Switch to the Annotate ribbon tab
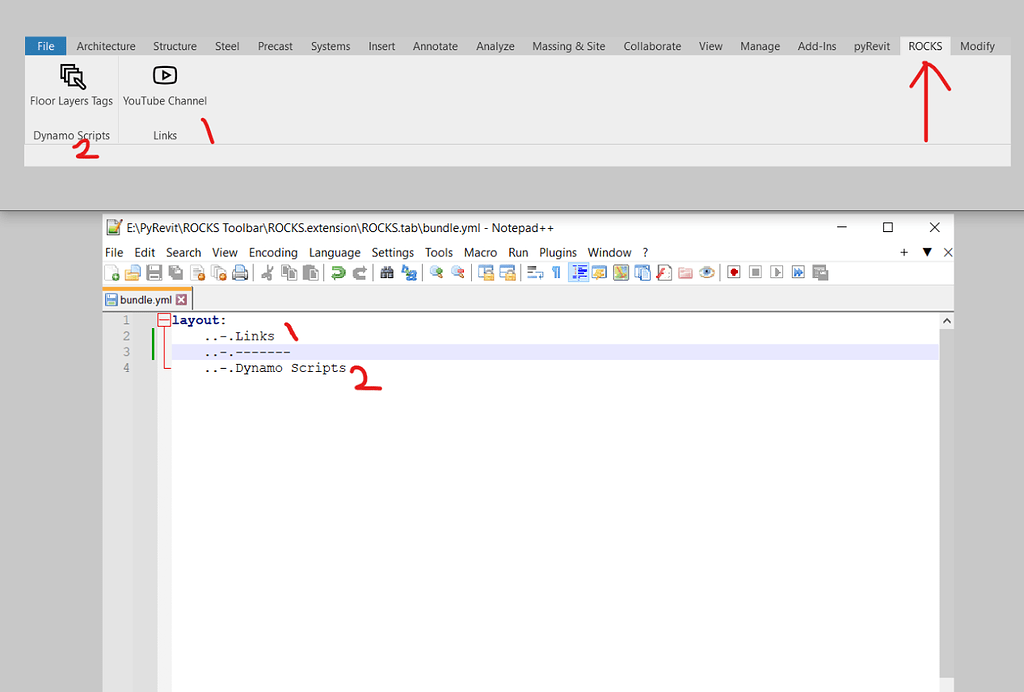1024x692 pixels. coord(435,46)
